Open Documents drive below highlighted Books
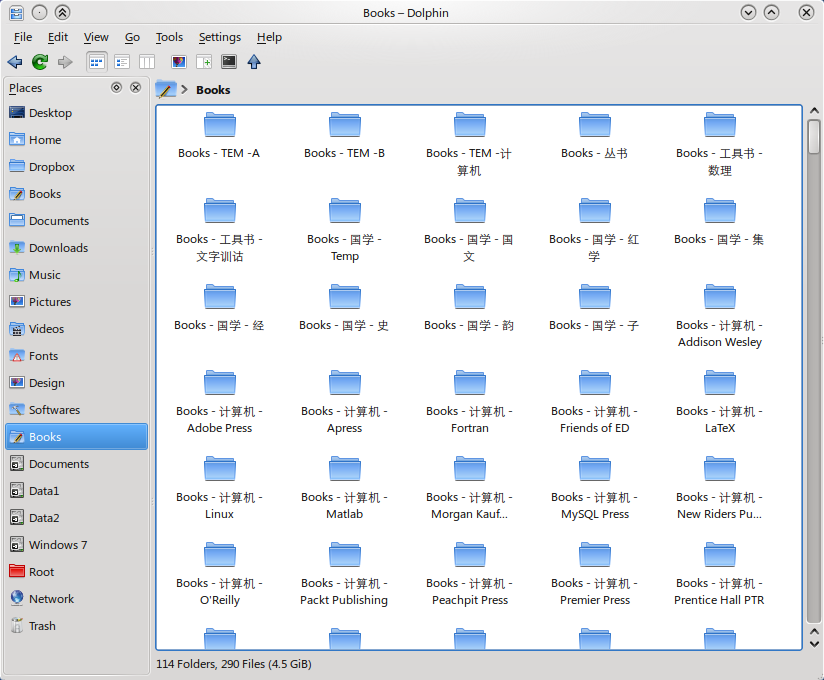 coord(76,464)
